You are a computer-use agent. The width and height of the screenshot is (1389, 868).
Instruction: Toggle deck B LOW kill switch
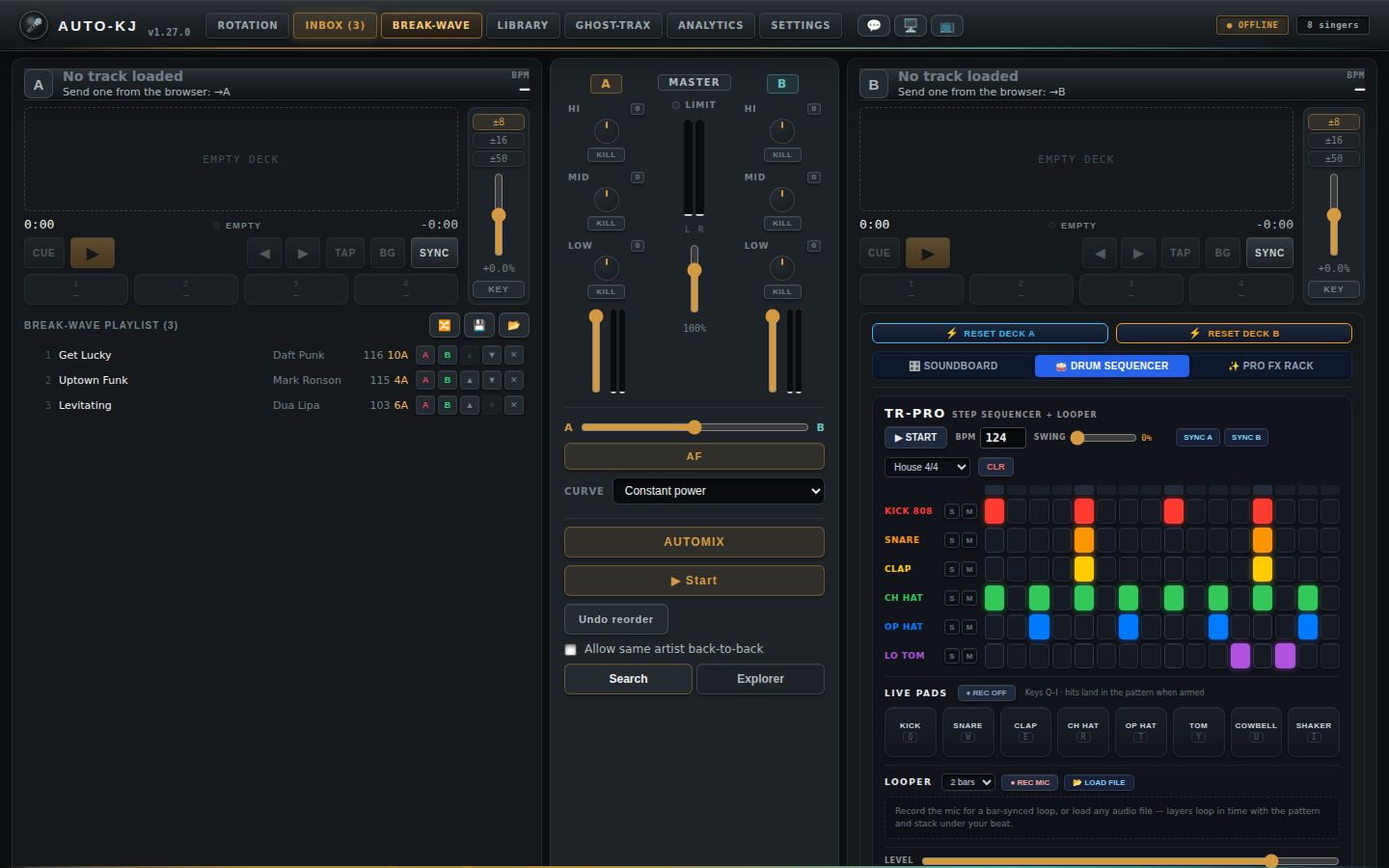(782, 291)
